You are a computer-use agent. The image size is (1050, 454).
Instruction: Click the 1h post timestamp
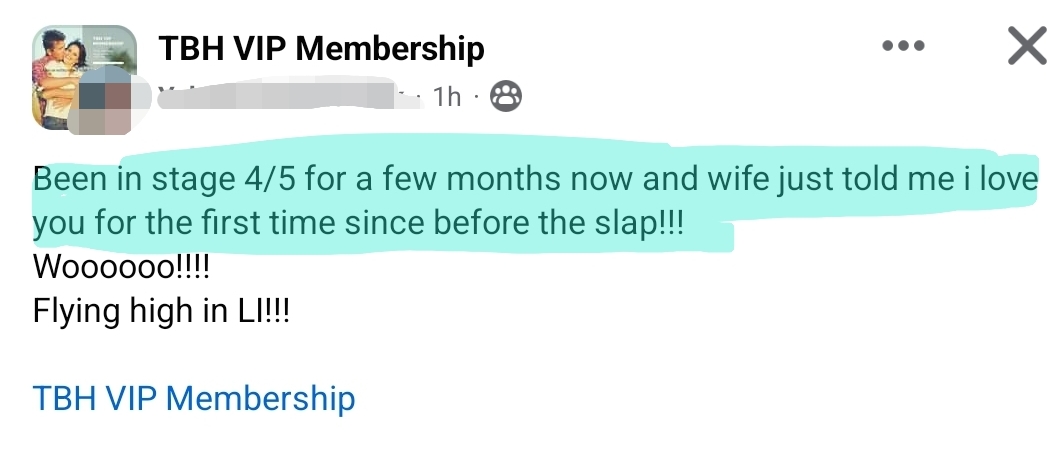[446, 97]
